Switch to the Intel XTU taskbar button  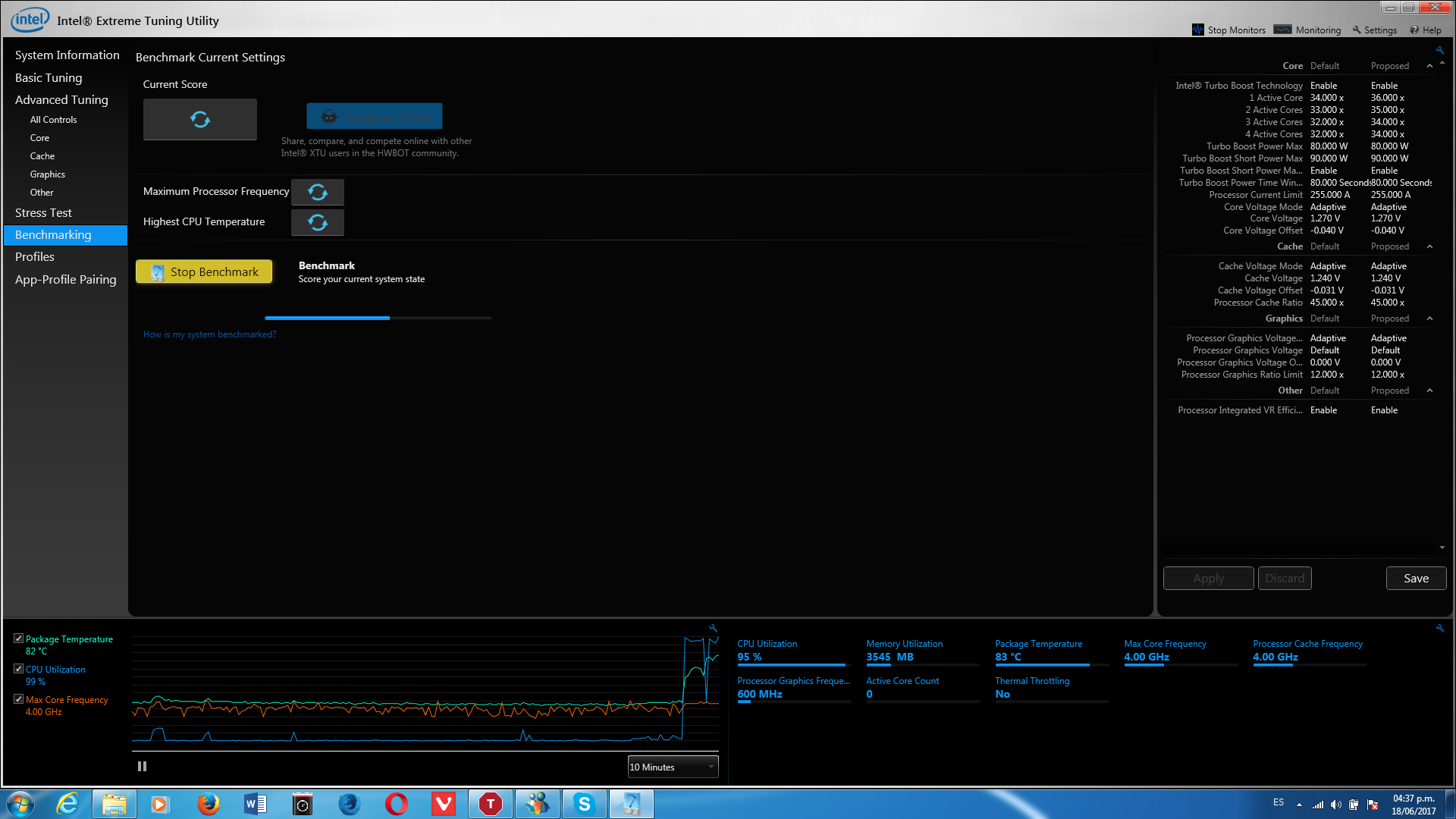point(631,804)
